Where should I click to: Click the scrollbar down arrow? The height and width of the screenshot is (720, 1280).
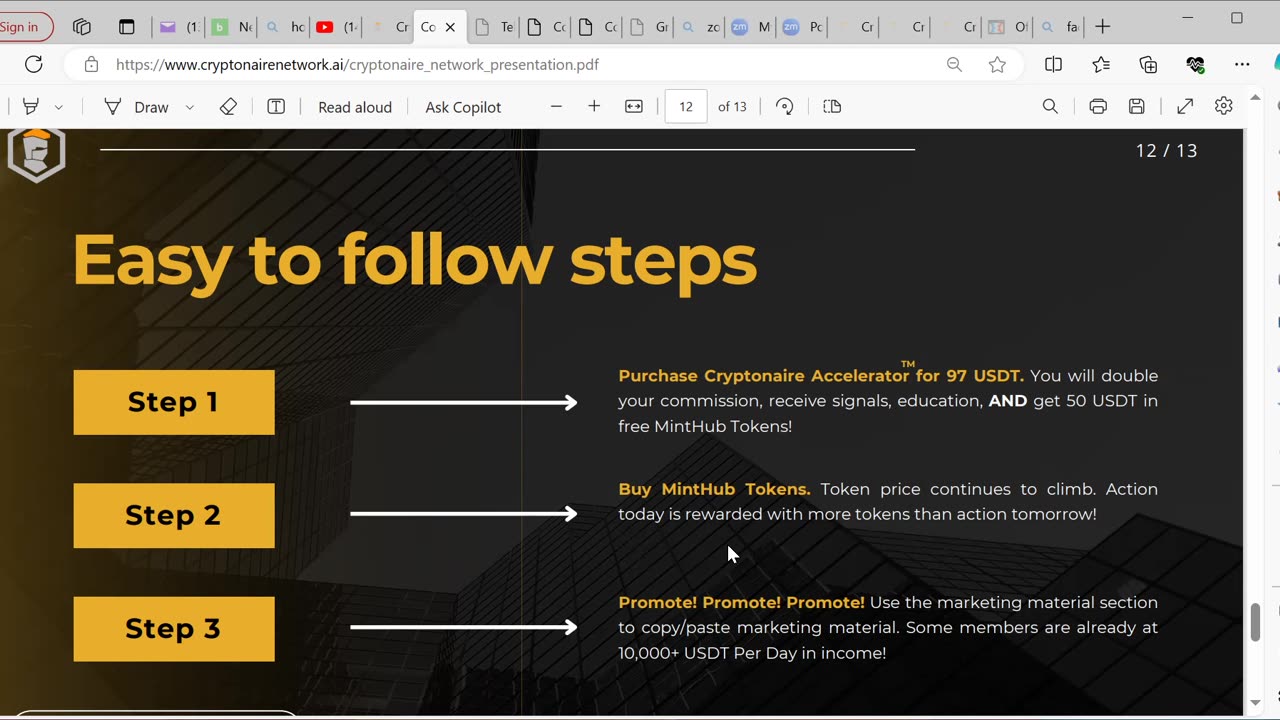click(1256, 703)
